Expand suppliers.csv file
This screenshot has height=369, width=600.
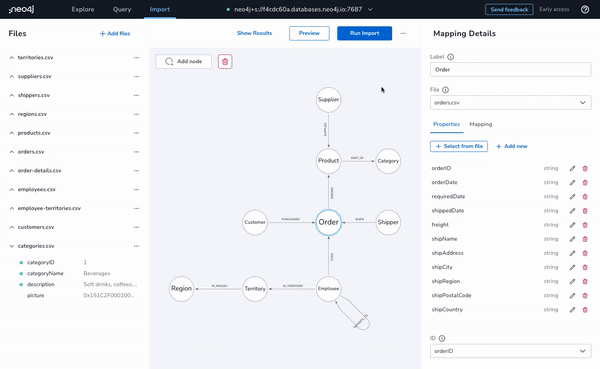click(11, 77)
